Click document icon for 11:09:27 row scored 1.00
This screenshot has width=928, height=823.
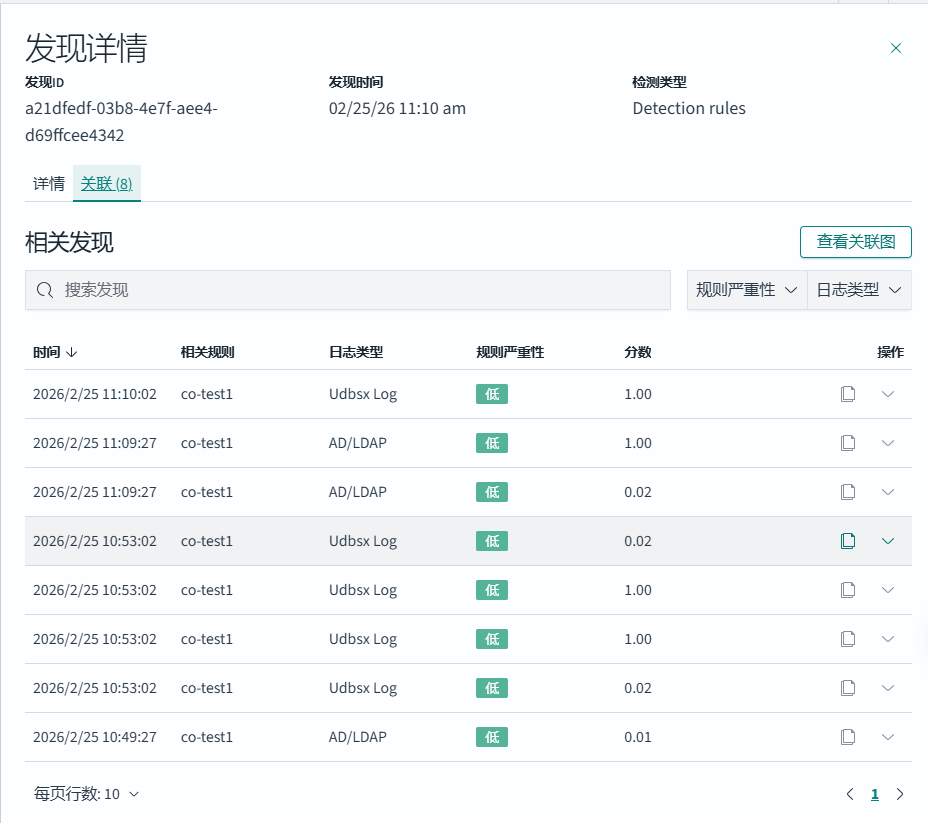pos(848,443)
